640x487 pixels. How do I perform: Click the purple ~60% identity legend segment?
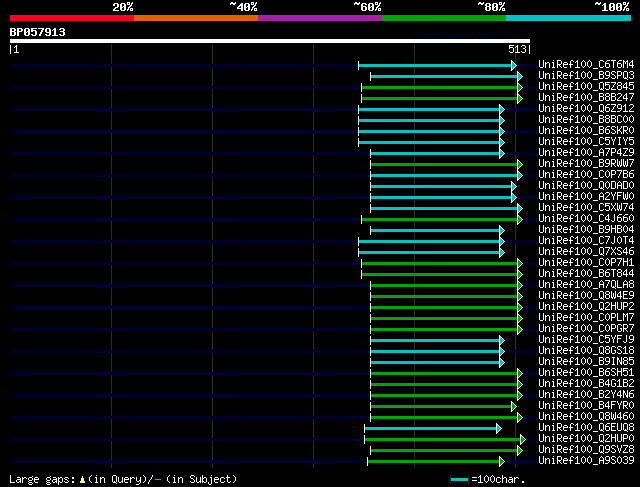tap(319, 18)
